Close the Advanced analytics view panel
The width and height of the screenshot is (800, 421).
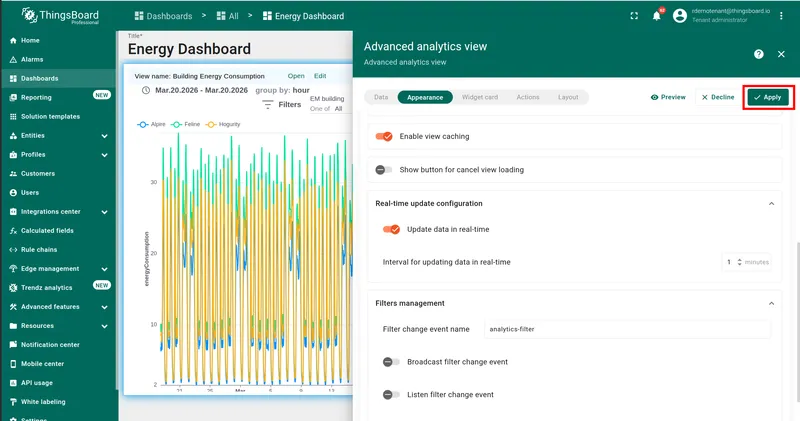click(781, 54)
